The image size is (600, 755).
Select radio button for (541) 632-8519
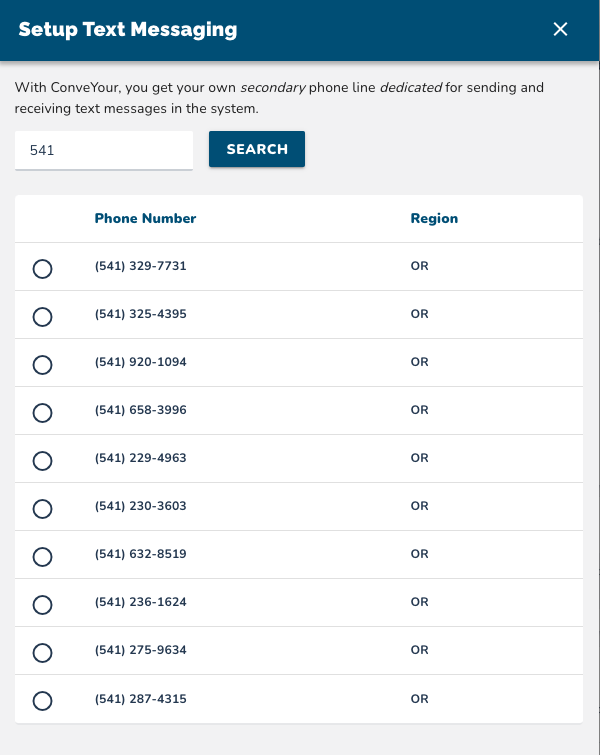[x=43, y=557]
